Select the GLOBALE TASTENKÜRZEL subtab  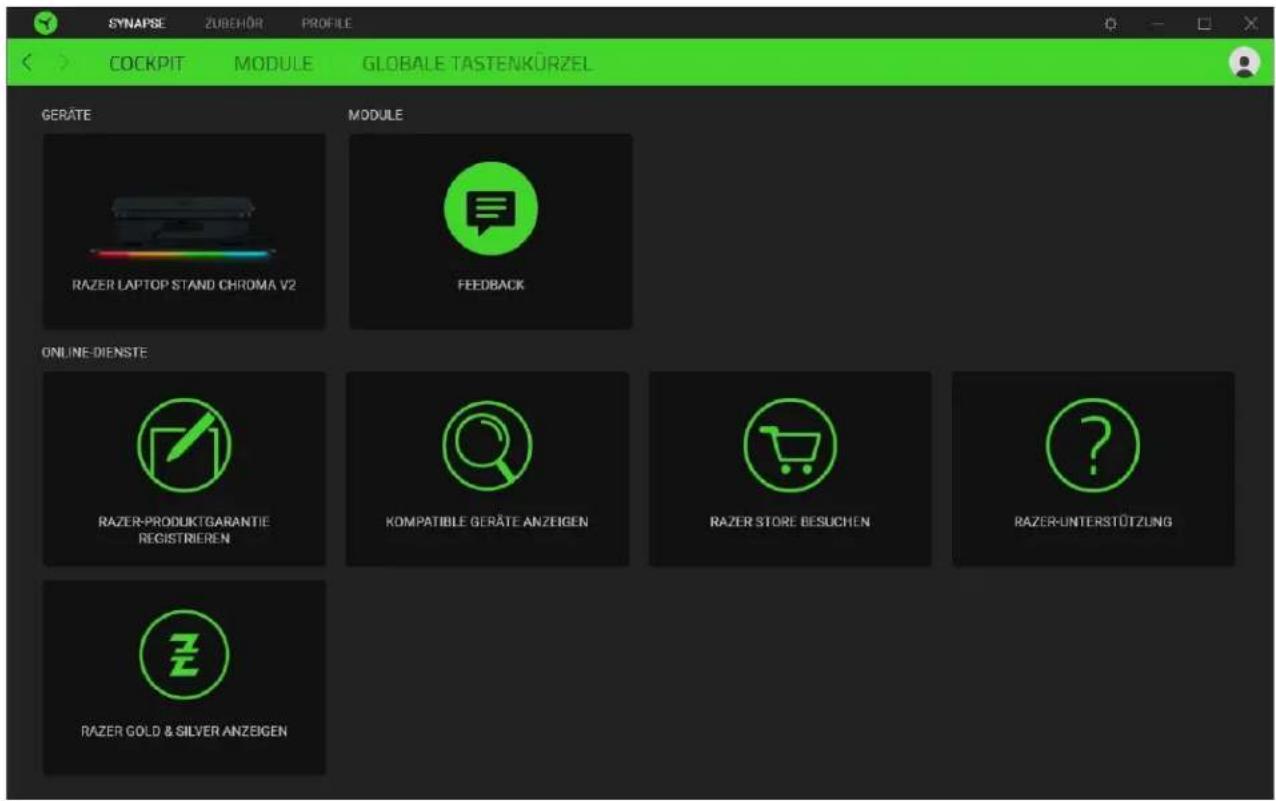[x=477, y=64]
